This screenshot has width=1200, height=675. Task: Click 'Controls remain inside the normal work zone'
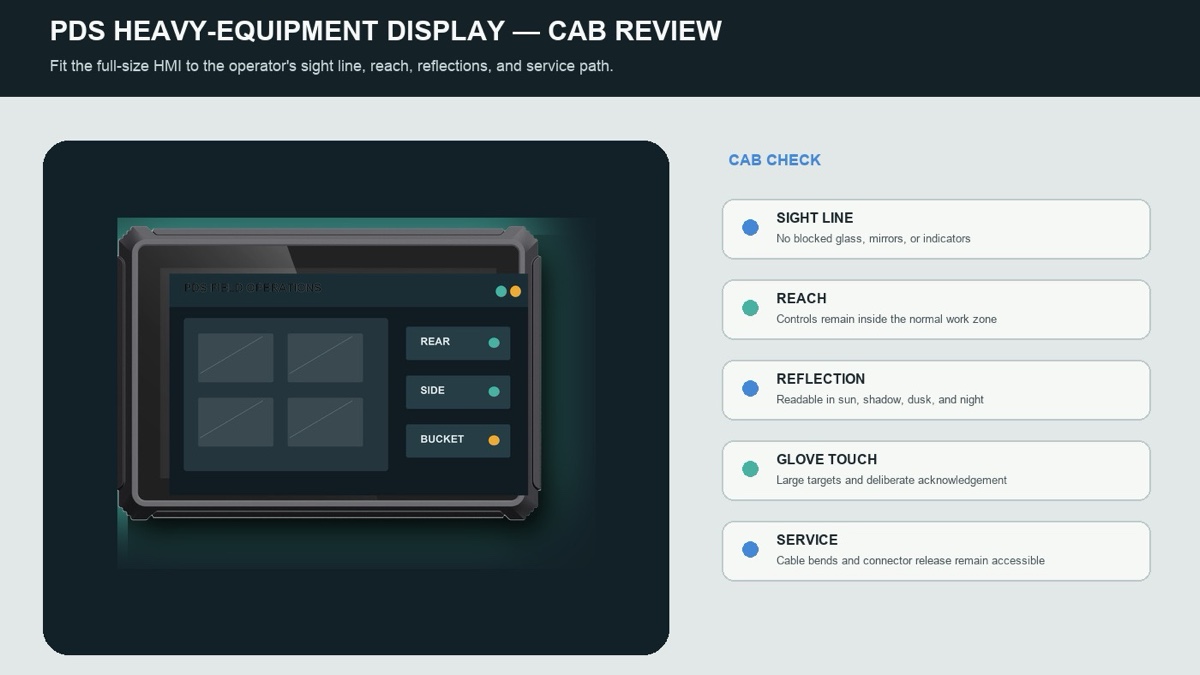coord(886,319)
